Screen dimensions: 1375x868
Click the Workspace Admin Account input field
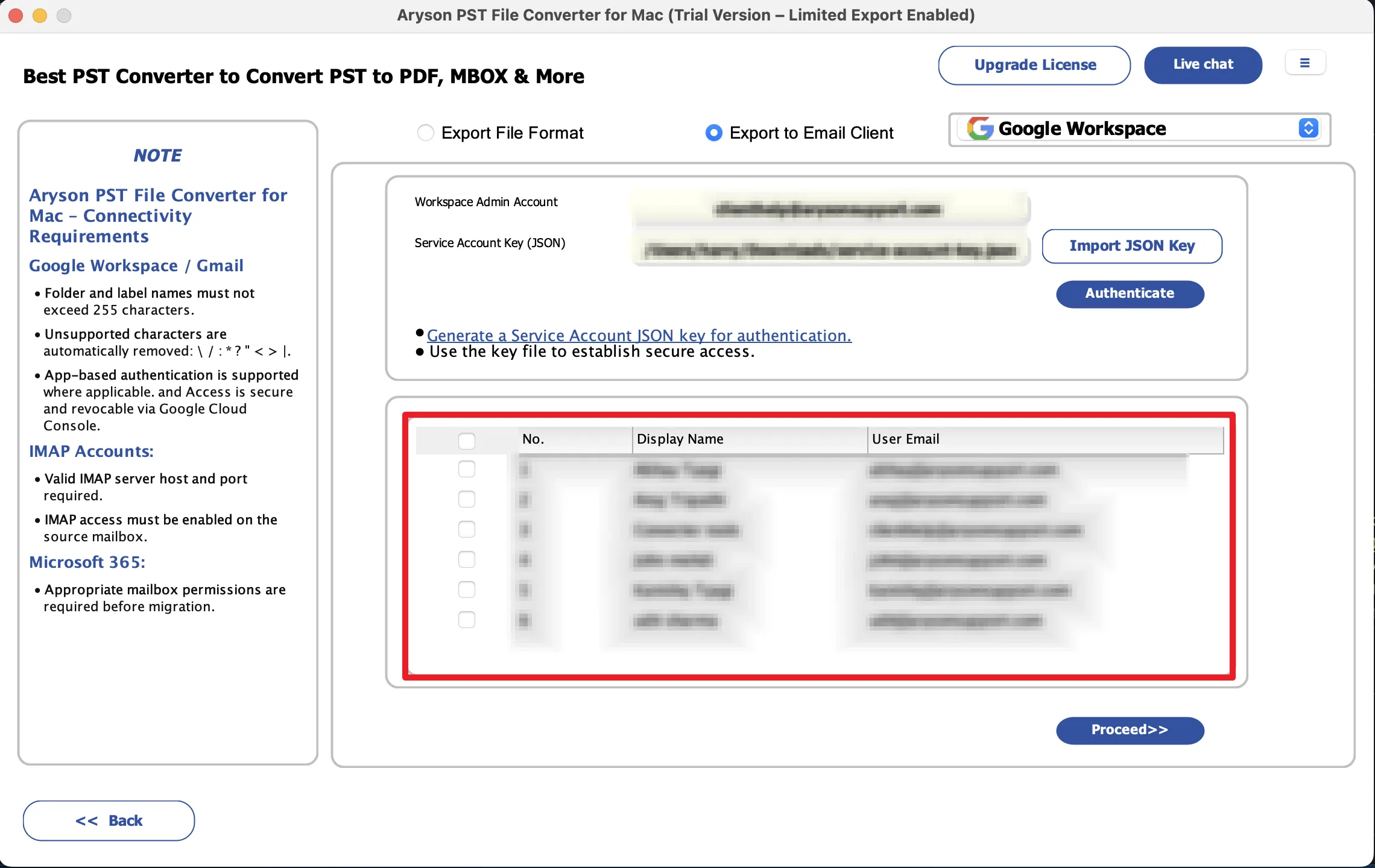(830, 209)
